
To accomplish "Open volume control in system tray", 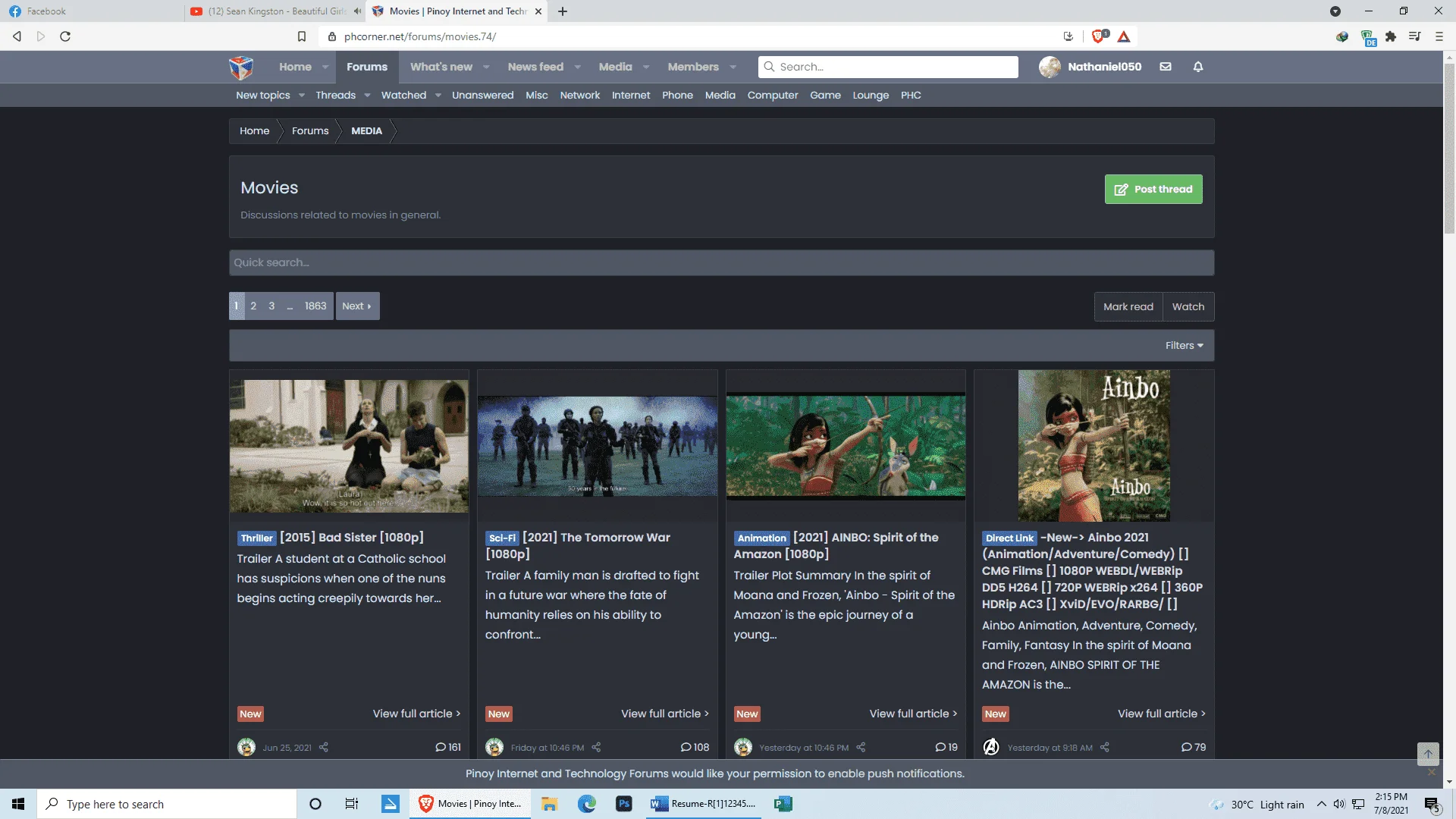I will coord(1339,804).
